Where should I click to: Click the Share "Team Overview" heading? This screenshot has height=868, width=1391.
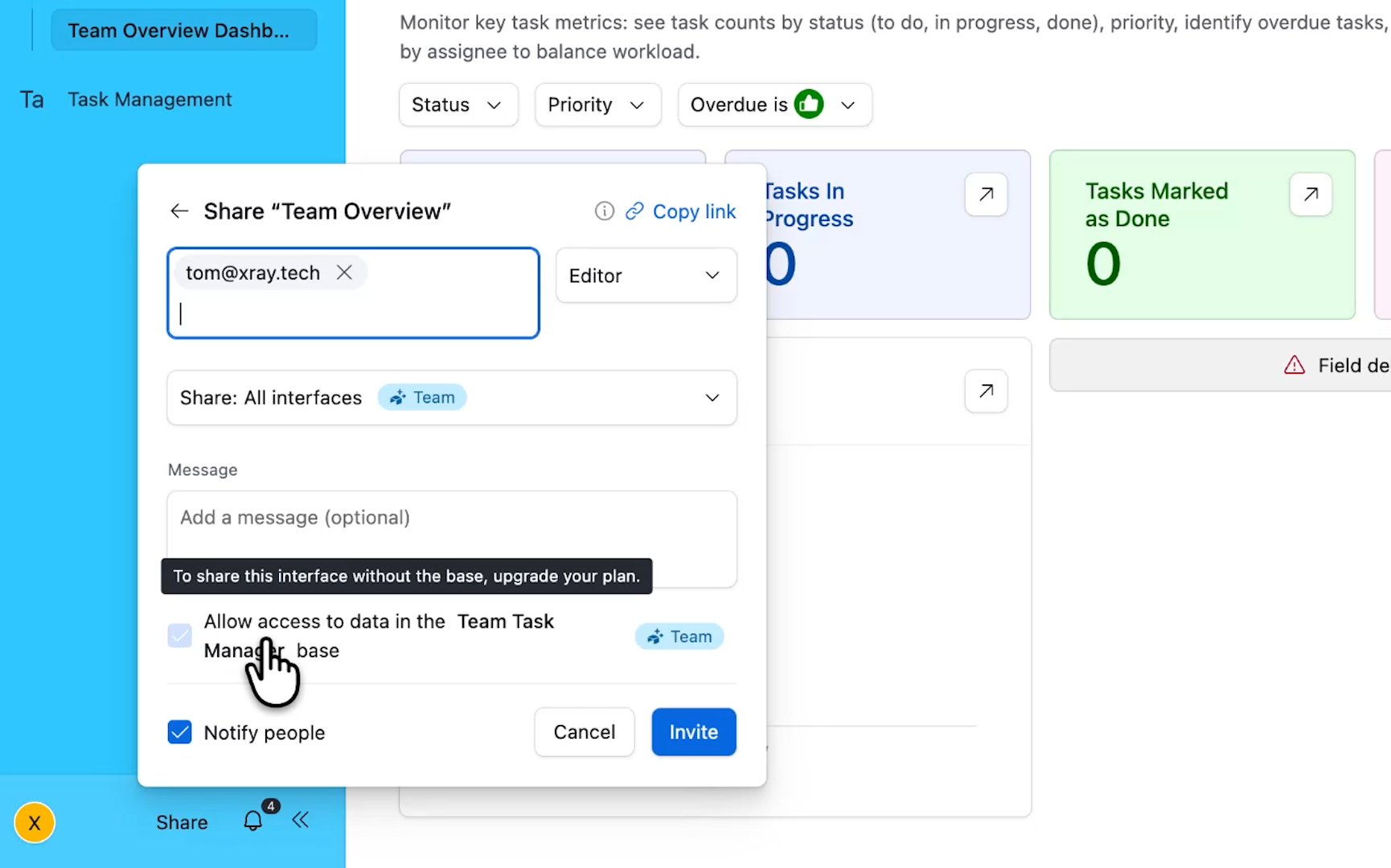pos(327,211)
